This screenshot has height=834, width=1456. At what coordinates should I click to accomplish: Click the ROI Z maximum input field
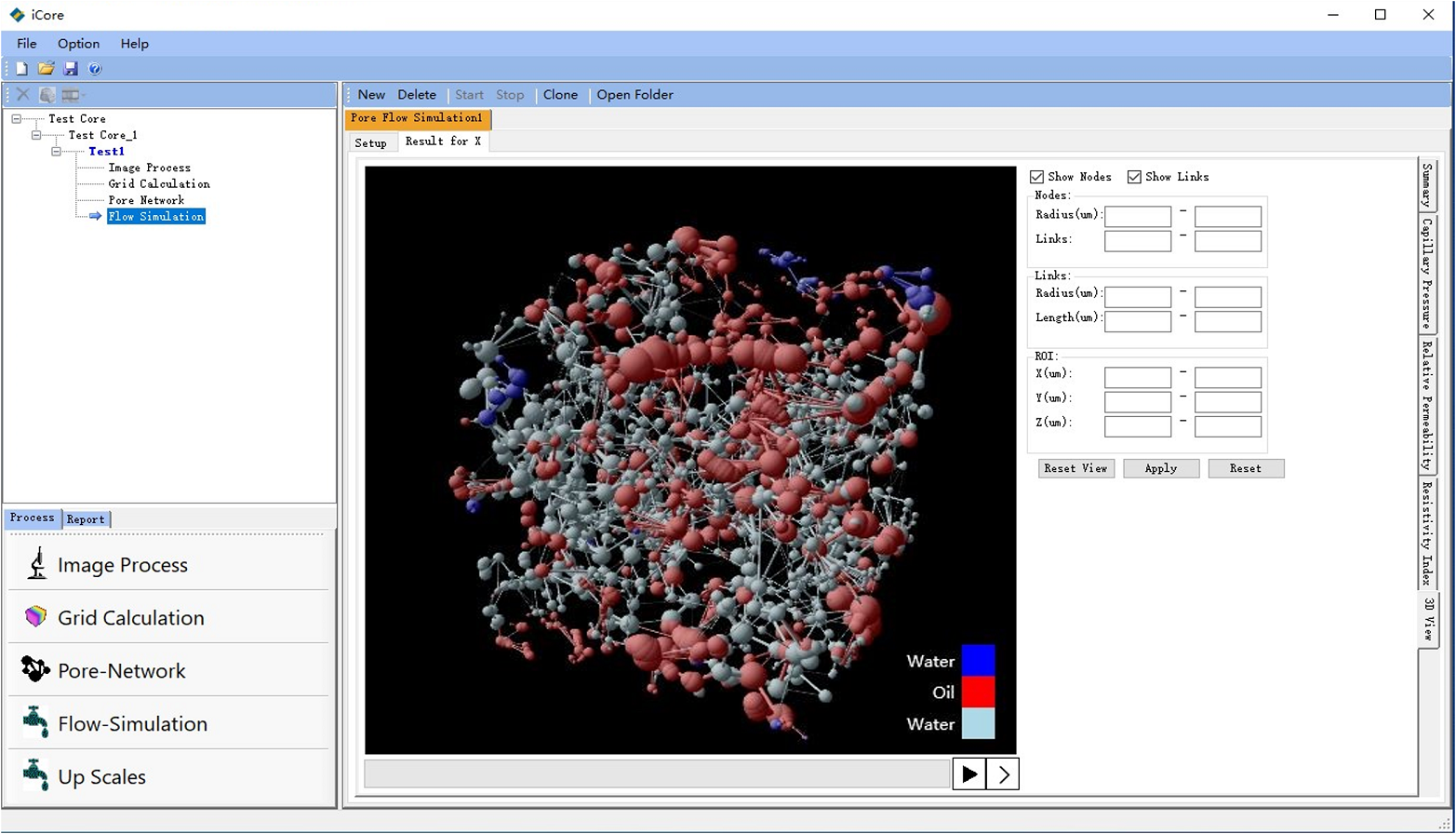click(x=1228, y=426)
